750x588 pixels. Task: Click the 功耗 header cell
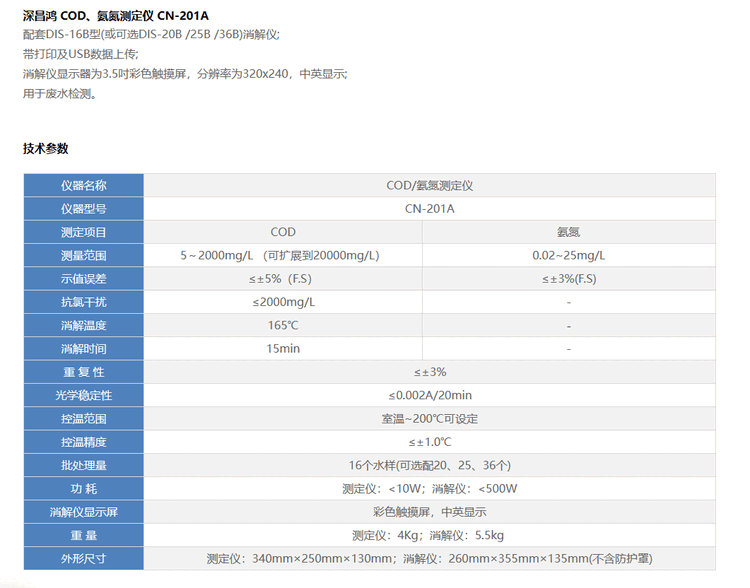coord(84,488)
